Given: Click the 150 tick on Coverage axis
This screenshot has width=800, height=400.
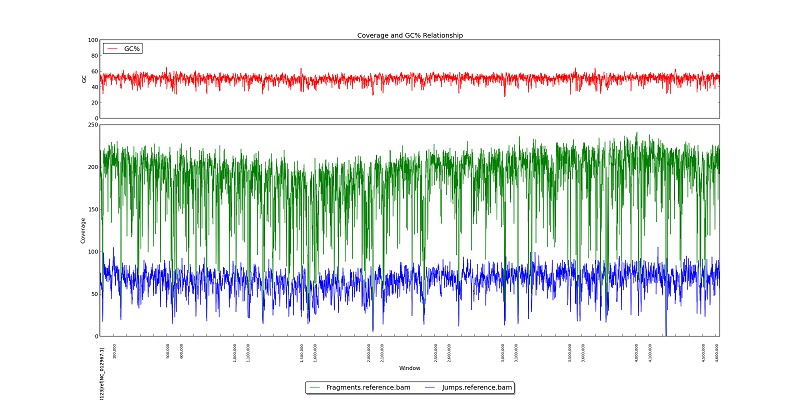Looking at the screenshot, I should point(93,209).
